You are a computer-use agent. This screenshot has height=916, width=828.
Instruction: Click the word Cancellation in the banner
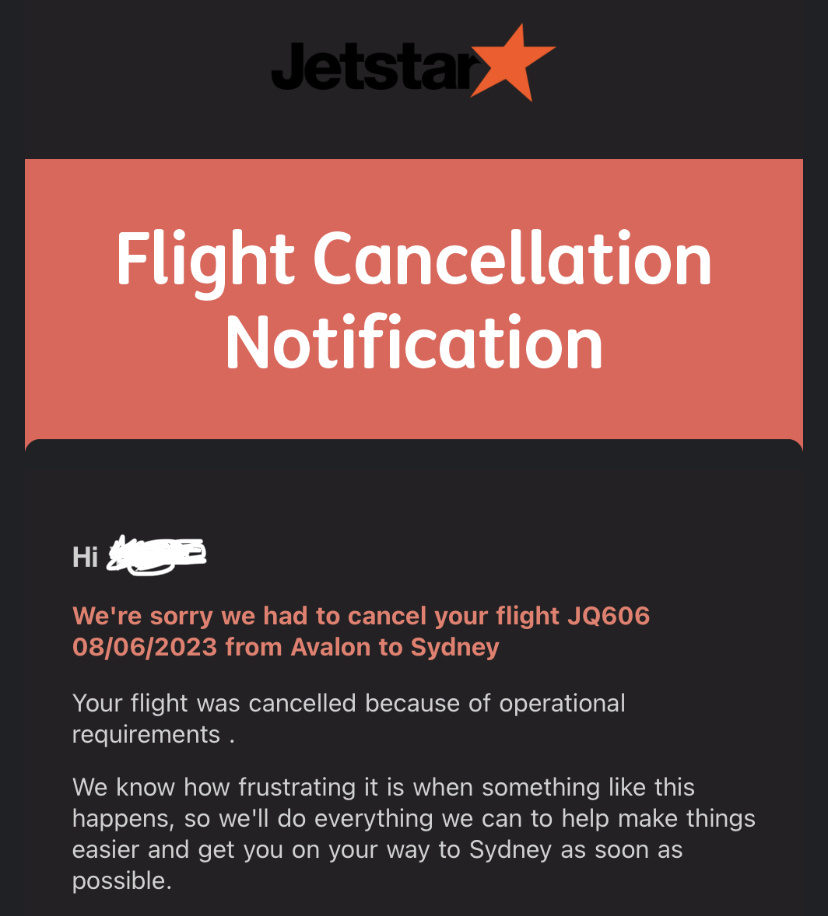click(512, 258)
